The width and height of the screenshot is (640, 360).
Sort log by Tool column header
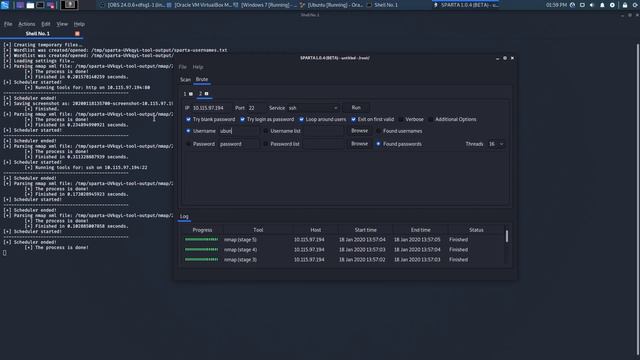pos(258,230)
